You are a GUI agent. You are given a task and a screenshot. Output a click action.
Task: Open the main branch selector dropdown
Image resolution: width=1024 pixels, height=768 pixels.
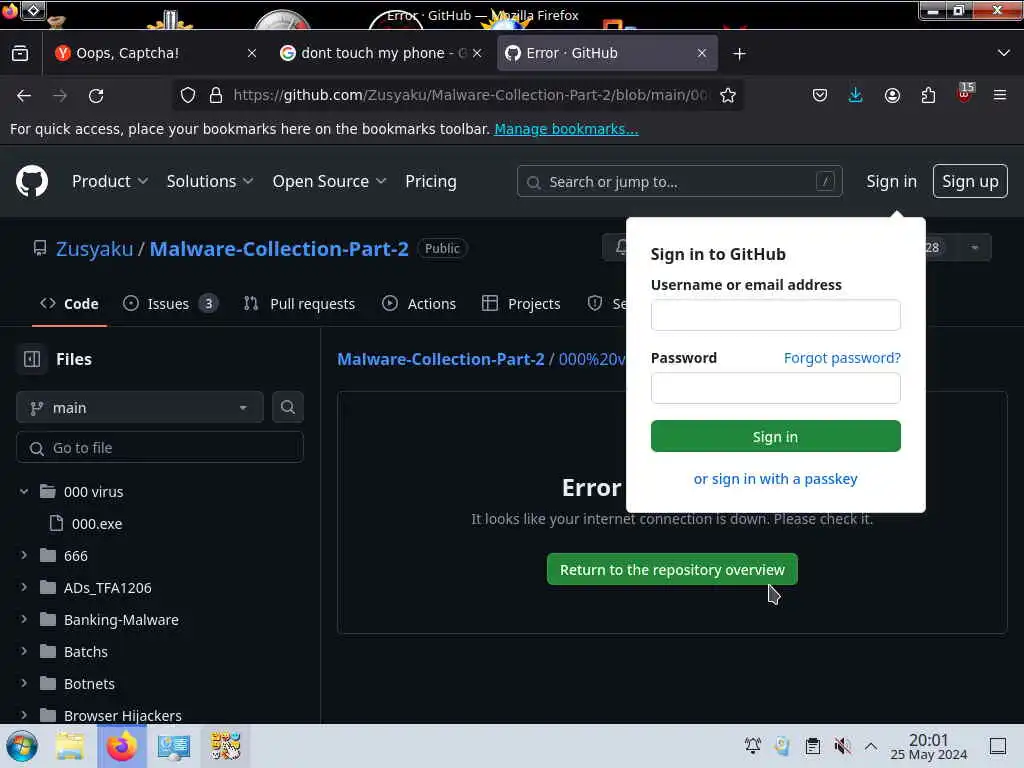(140, 408)
